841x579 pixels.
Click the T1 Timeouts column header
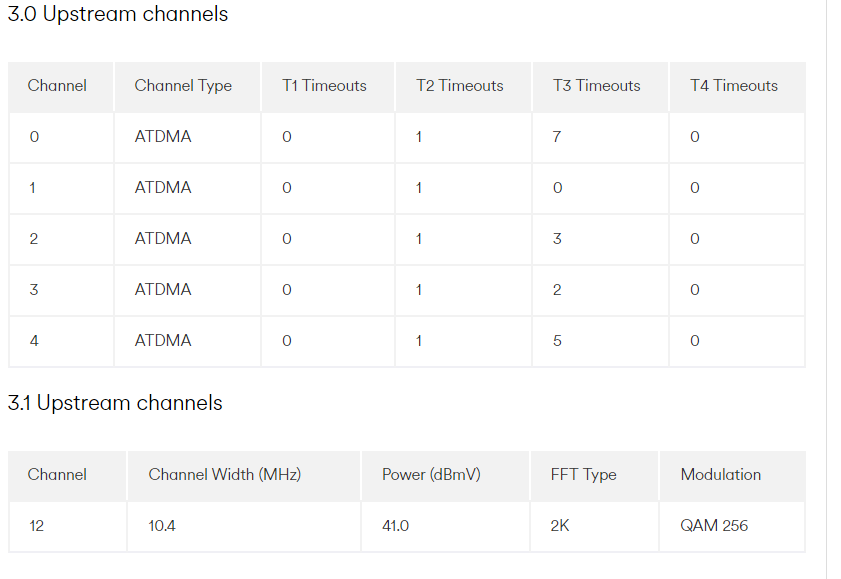[x=324, y=86]
